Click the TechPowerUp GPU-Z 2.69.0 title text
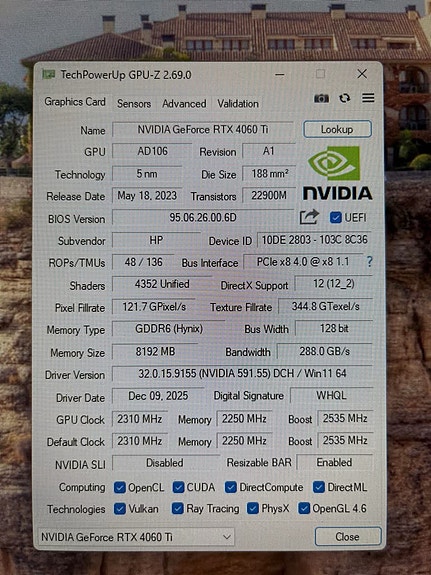The width and height of the screenshot is (431, 575). pos(126,75)
